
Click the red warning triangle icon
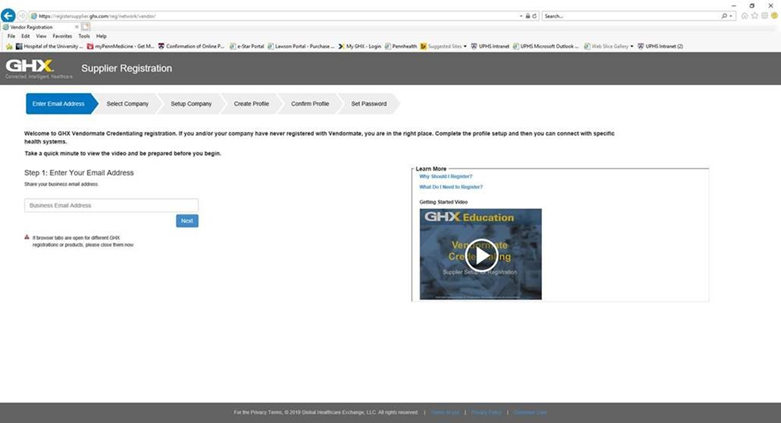27,237
